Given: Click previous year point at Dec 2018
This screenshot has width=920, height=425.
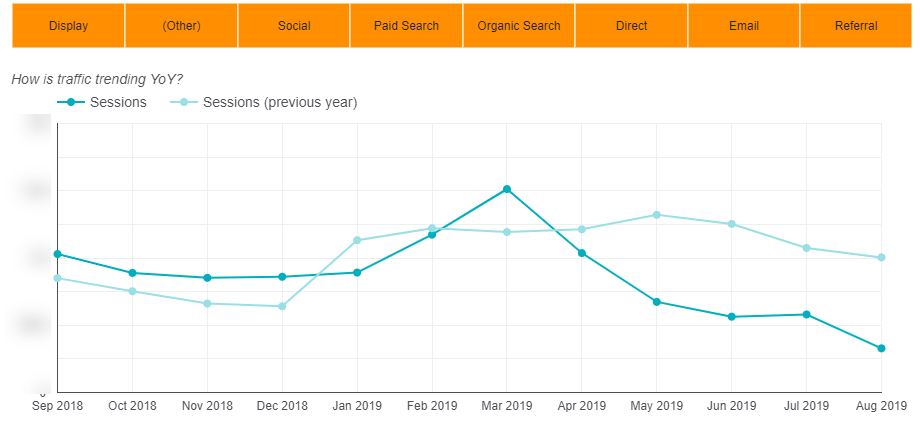Looking at the screenshot, I should click(x=282, y=306).
